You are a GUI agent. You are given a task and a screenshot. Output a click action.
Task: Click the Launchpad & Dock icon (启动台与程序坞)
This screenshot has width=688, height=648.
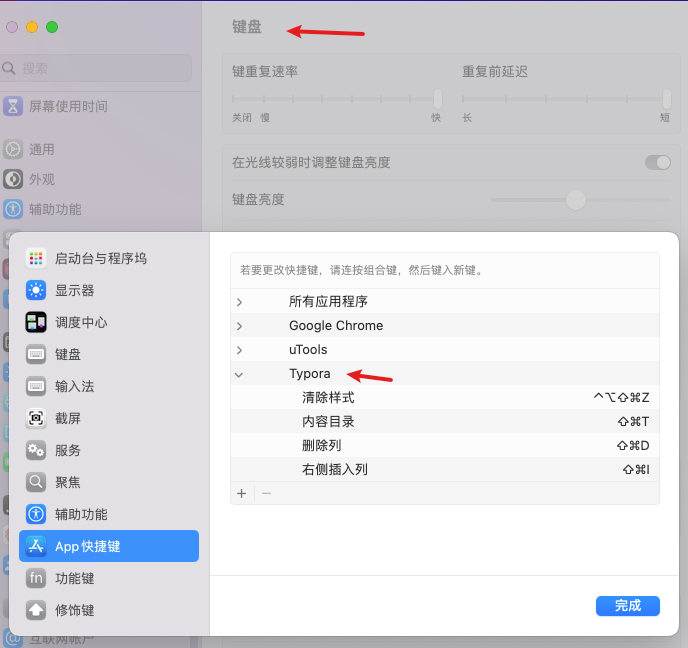point(36,258)
